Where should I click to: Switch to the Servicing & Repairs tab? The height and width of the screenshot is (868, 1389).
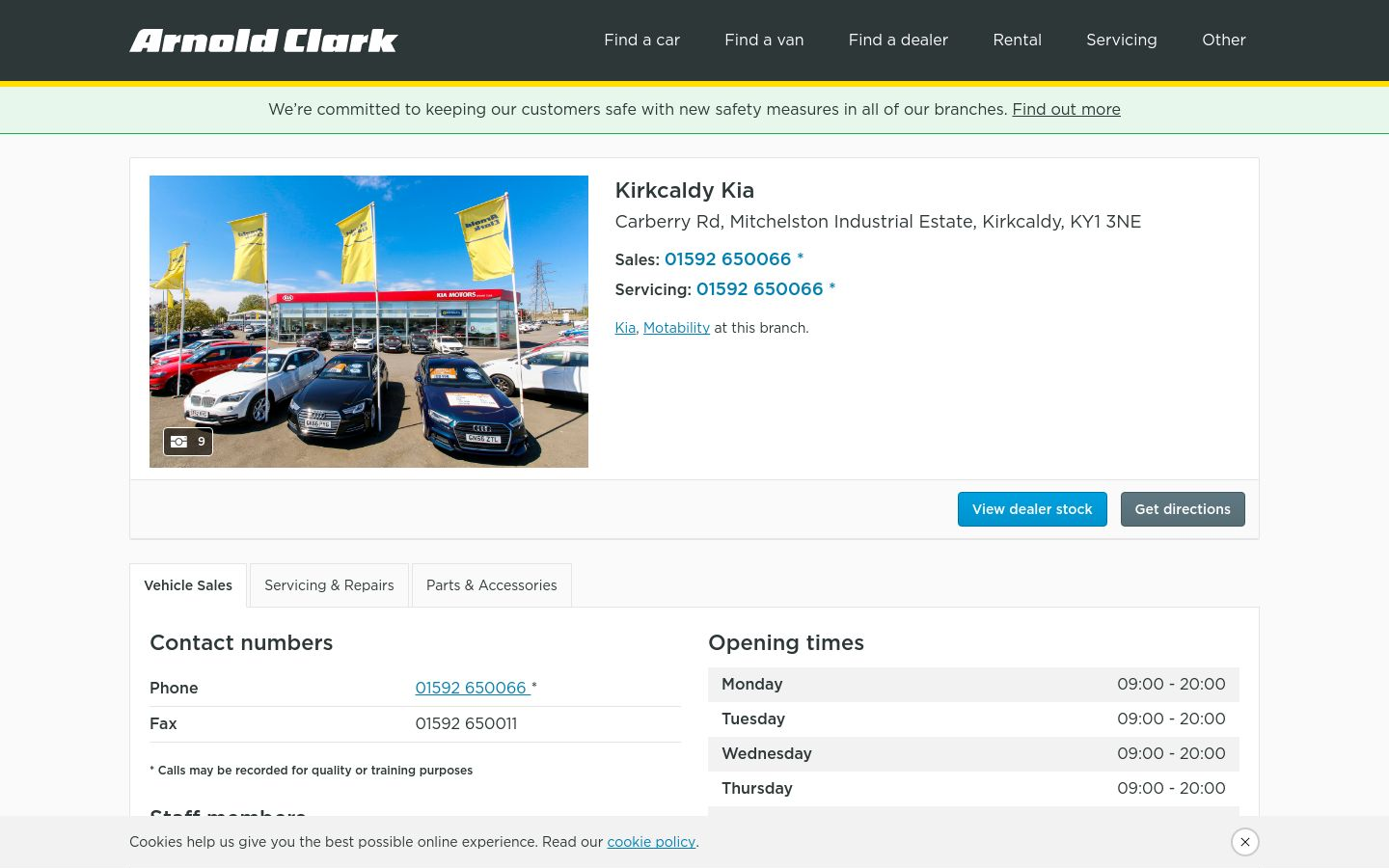point(329,585)
